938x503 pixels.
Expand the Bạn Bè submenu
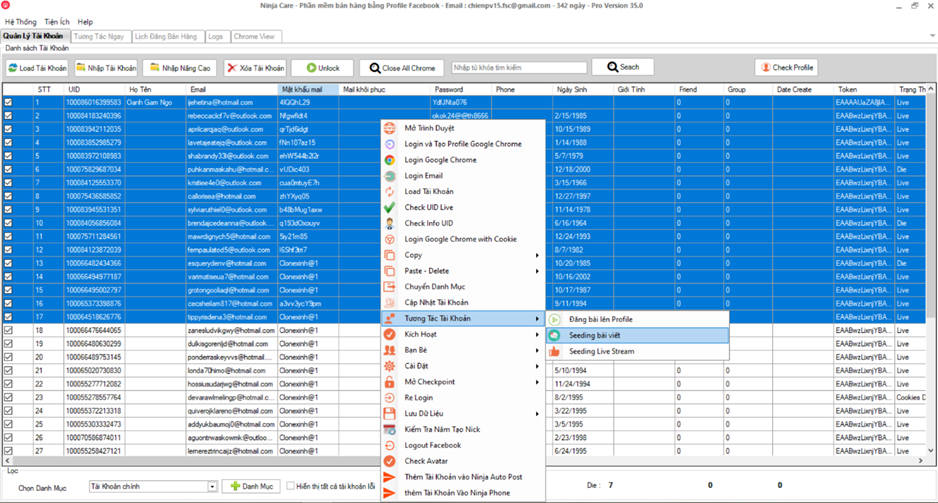coord(537,350)
